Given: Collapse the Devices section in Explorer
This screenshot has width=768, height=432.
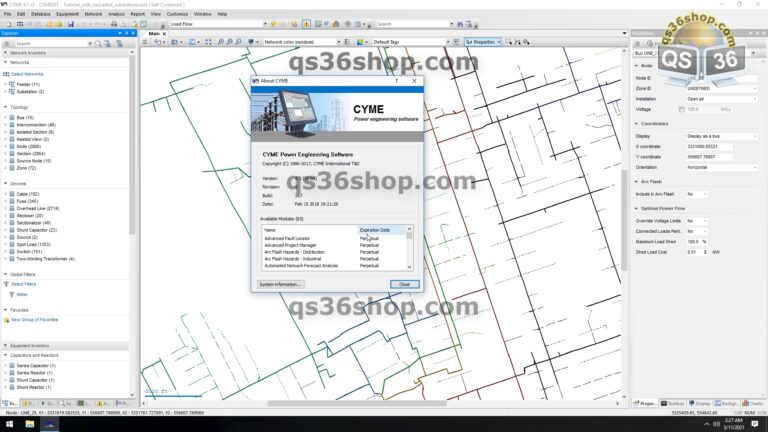Looking at the screenshot, I should click(5, 184).
